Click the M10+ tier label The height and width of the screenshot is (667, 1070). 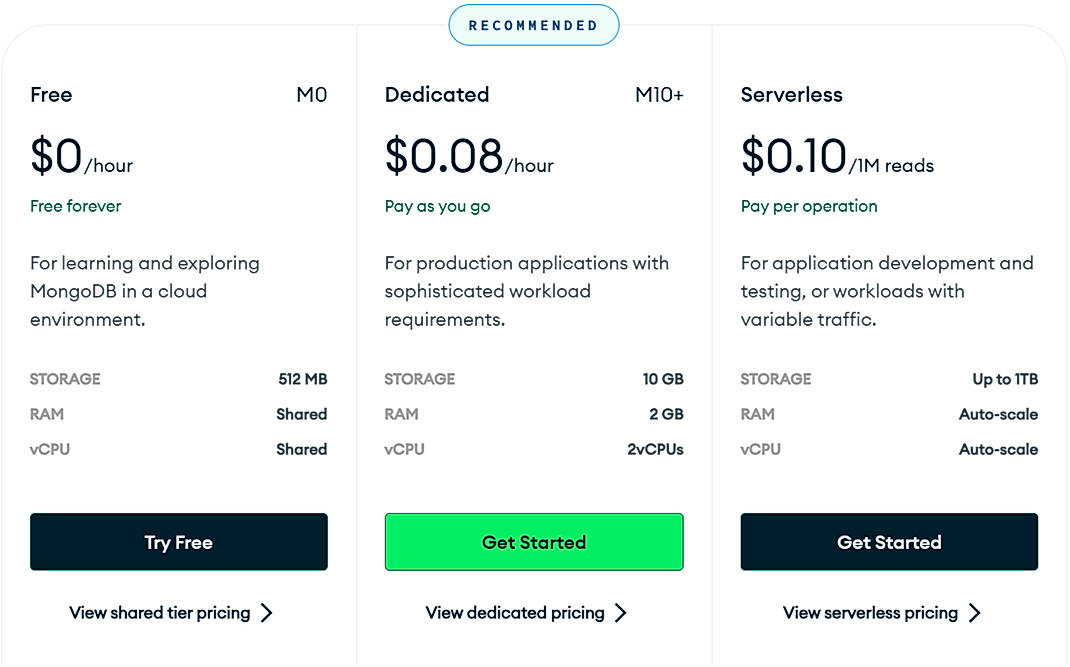coord(659,95)
